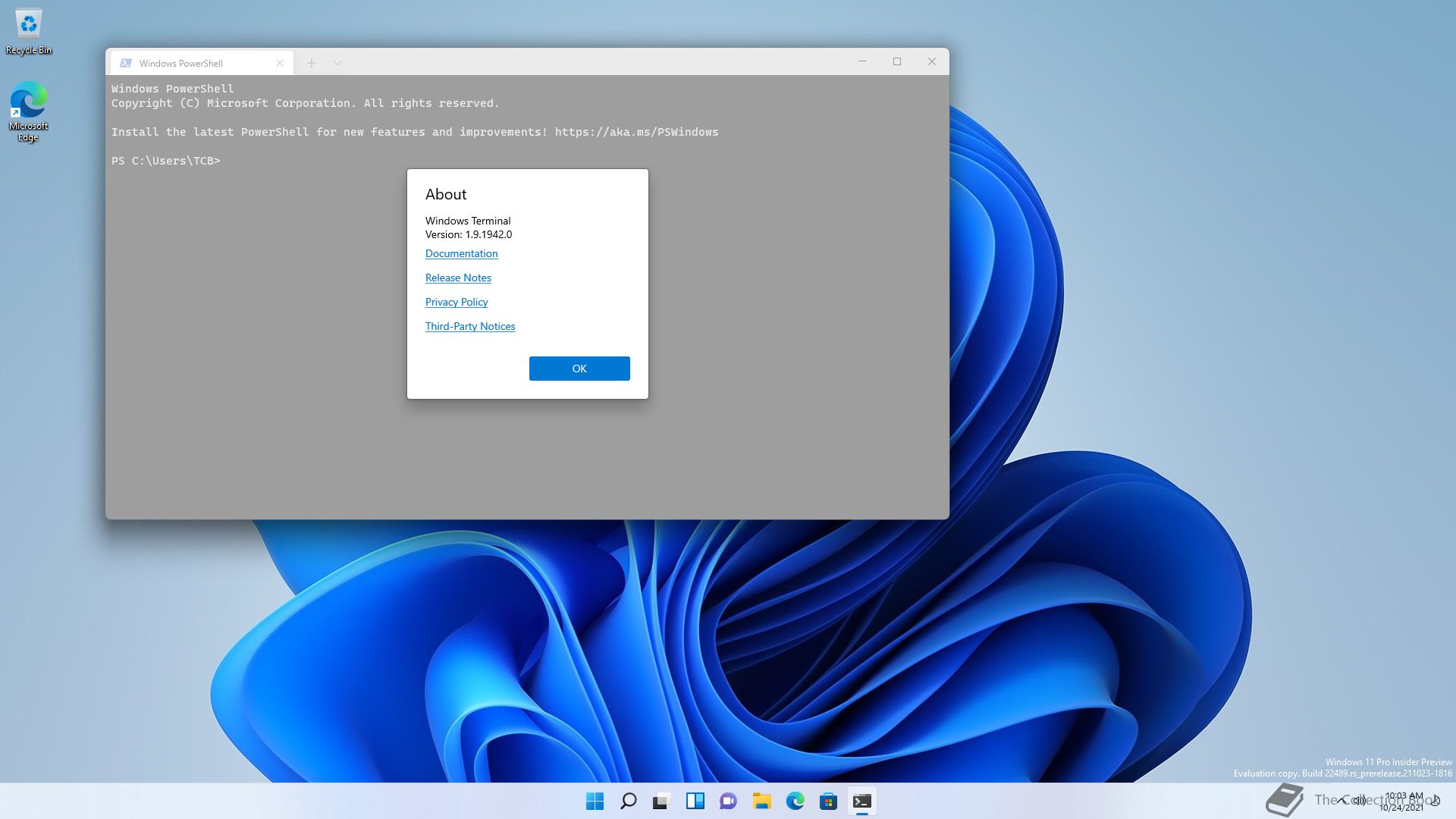
Task: Open Microsoft Store from the taskbar
Action: (x=828, y=801)
